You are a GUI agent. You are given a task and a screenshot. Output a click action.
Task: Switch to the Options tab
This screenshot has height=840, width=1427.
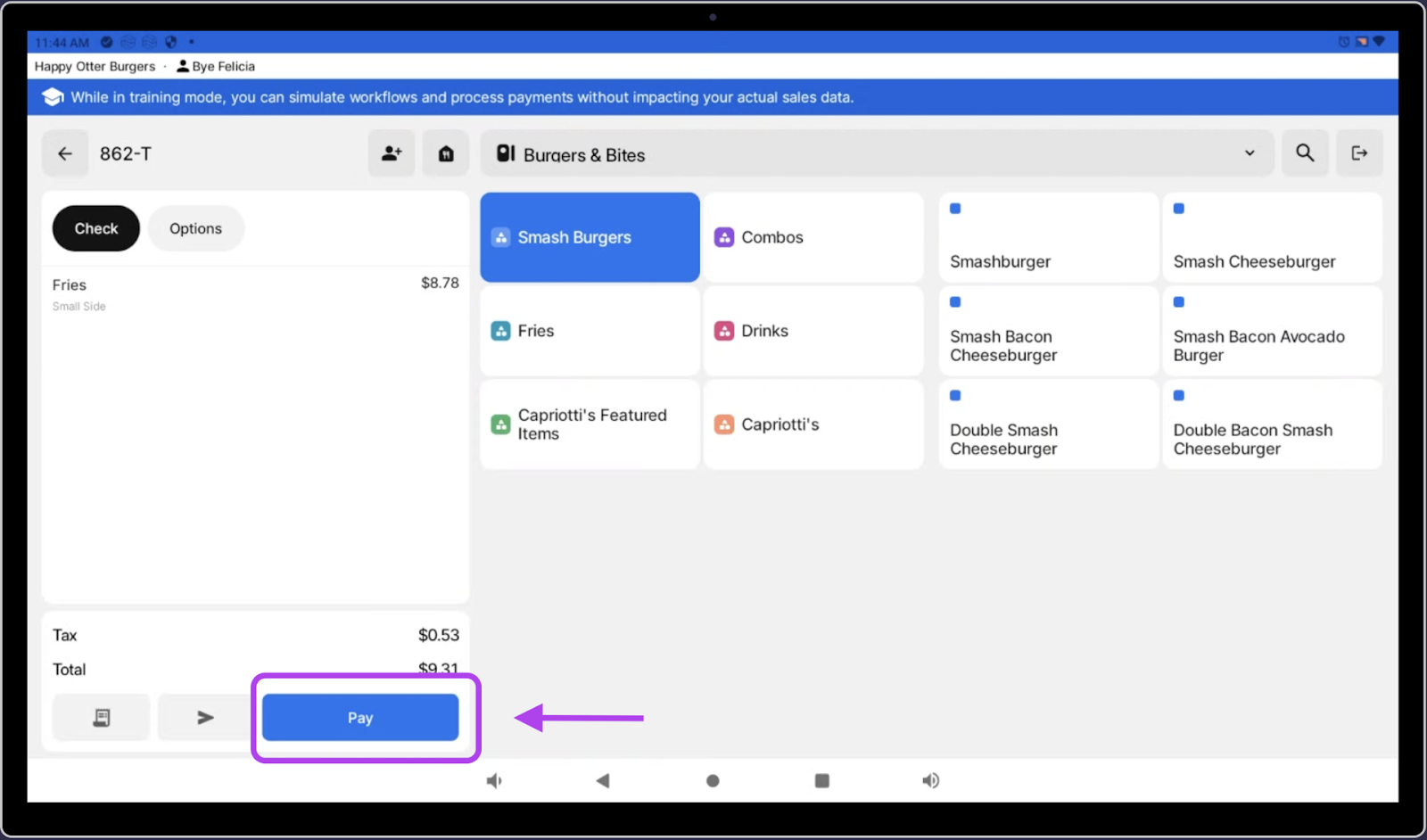(x=195, y=228)
